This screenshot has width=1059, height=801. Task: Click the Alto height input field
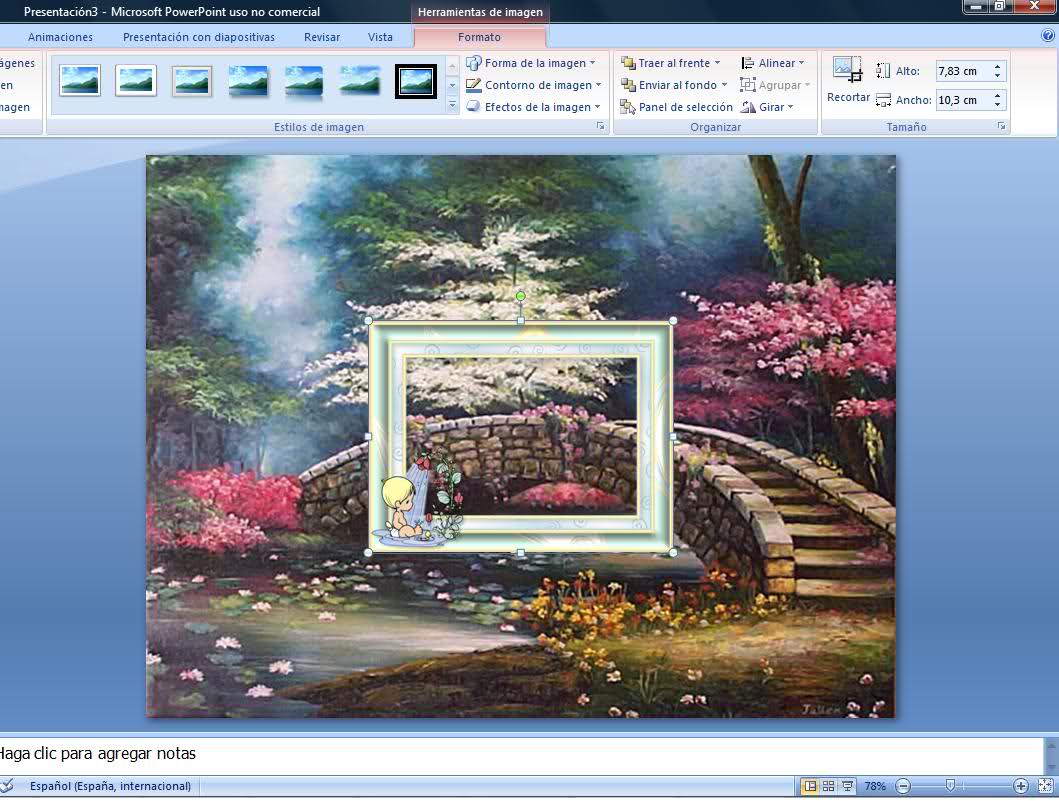[x=962, y=71]
